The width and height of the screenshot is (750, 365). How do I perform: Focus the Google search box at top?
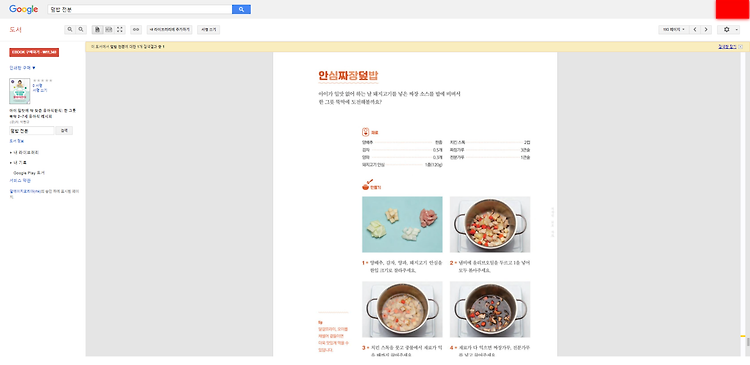(140, 9)
